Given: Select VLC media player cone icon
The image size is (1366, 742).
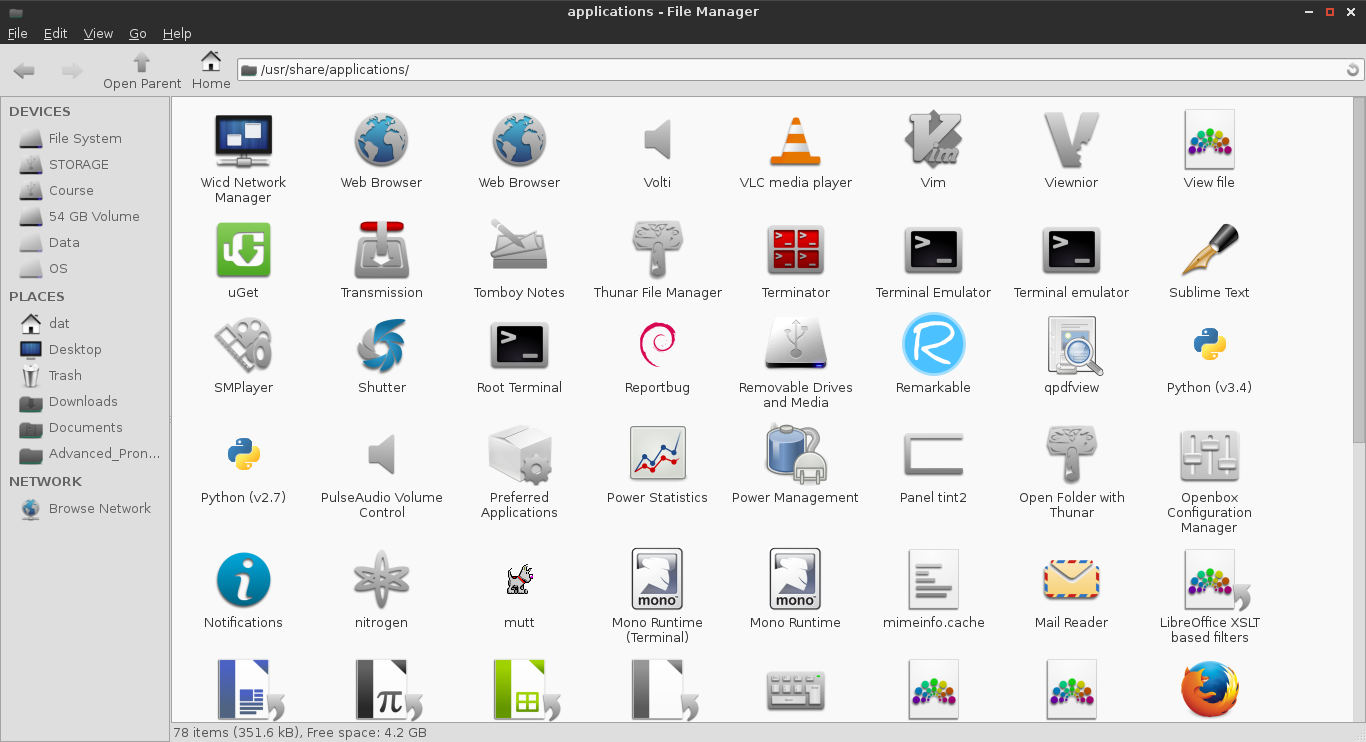Looking at the screenshot, I should coord(795,140).
